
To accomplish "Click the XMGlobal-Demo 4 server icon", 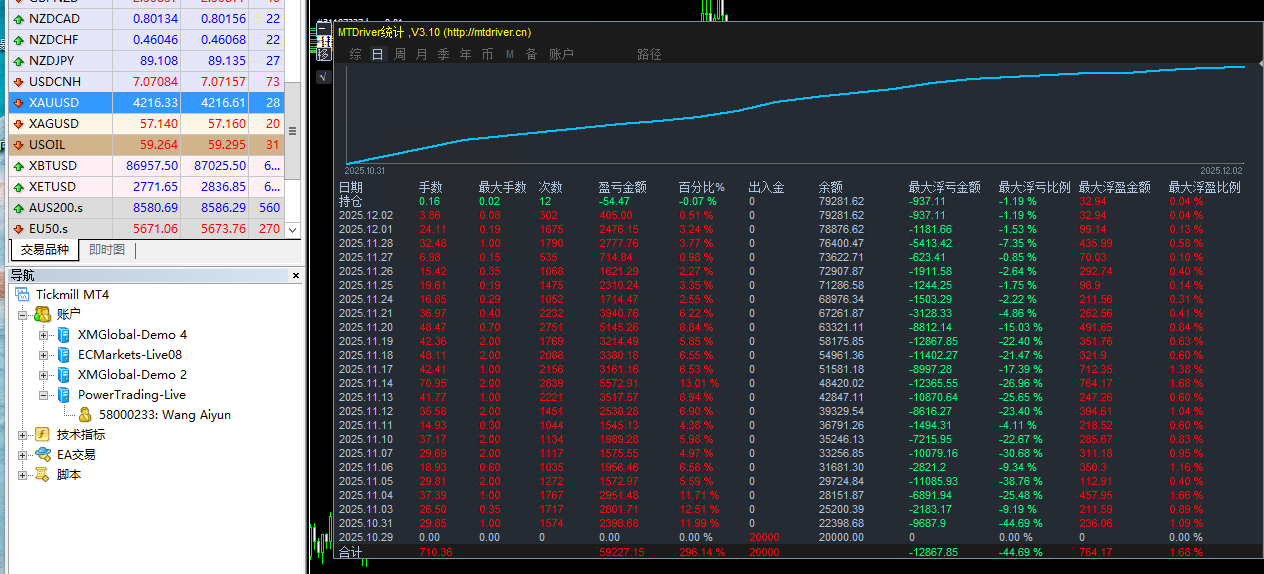I will (x=63, y=334).
